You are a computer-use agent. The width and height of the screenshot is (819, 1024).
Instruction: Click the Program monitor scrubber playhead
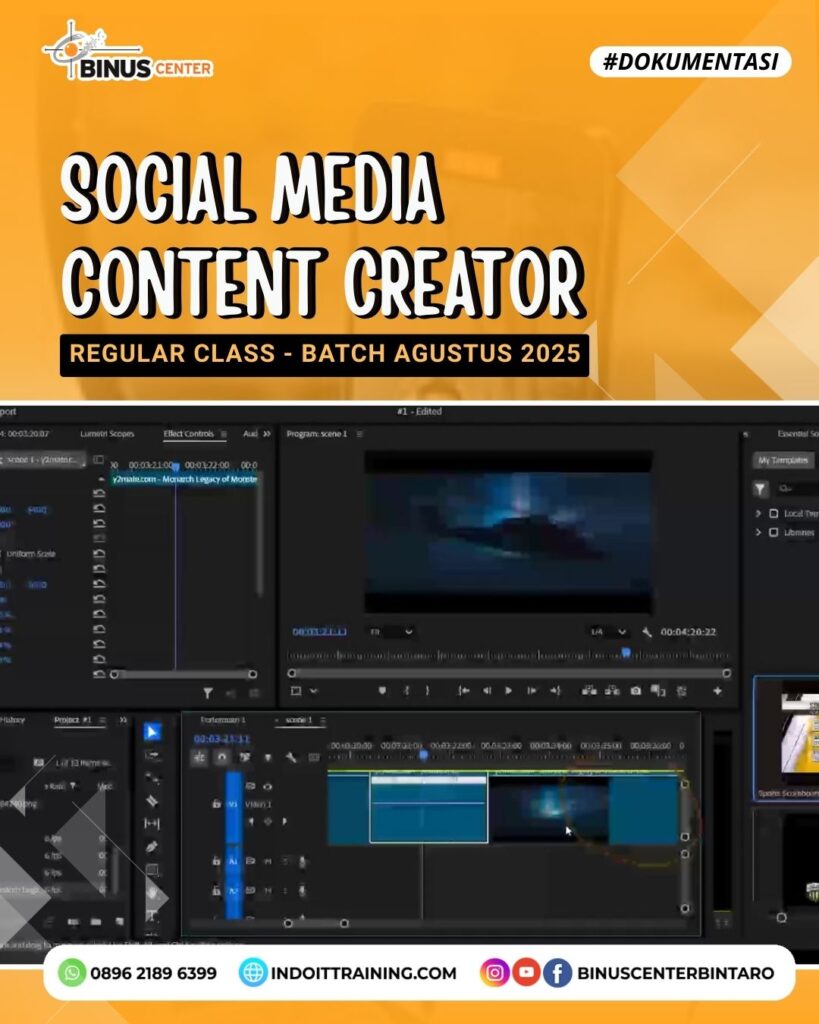(x=626, y=653)
